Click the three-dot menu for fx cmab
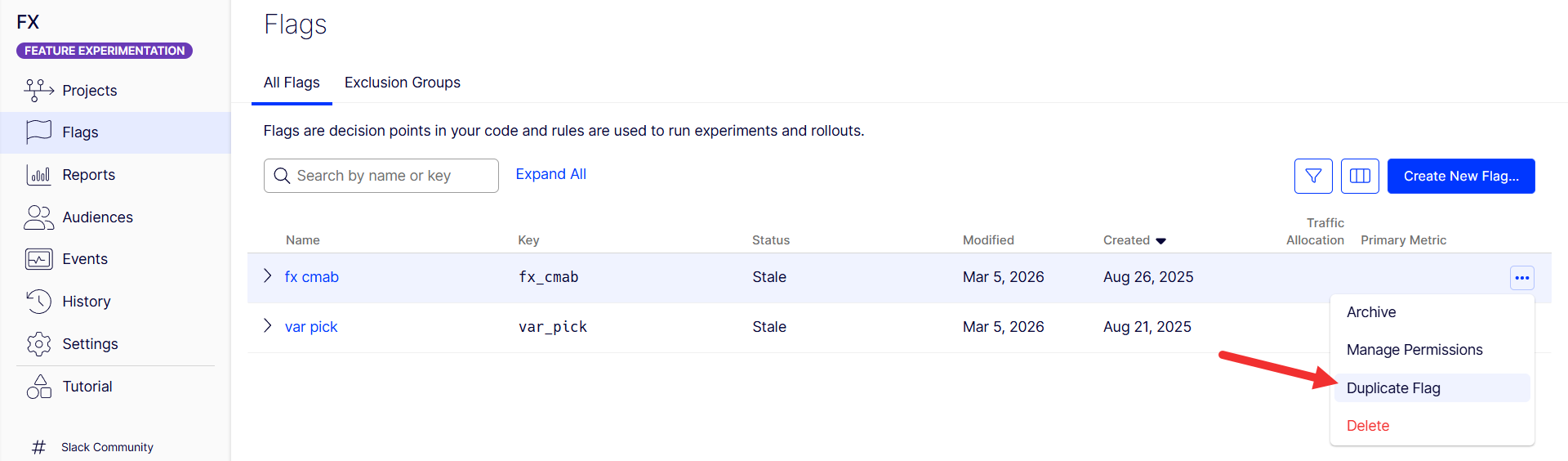The image size is (1568, 461). (x=1521, y=278)
